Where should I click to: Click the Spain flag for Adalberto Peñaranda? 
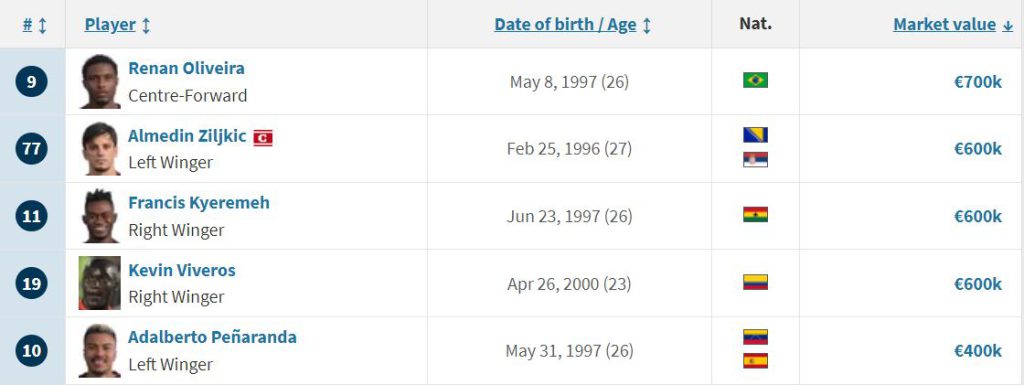(x=755, y=361)
